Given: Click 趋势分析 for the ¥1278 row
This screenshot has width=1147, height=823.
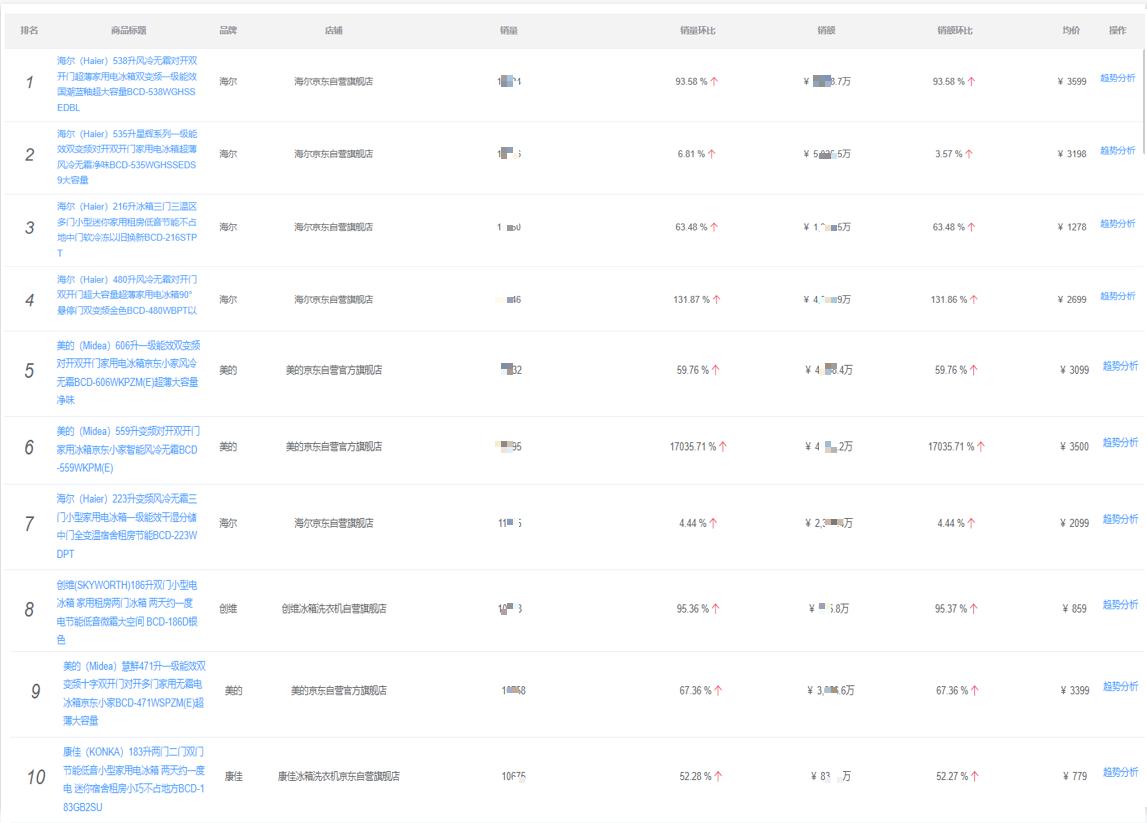Looking at the screenshot, I should [1118, 223].
